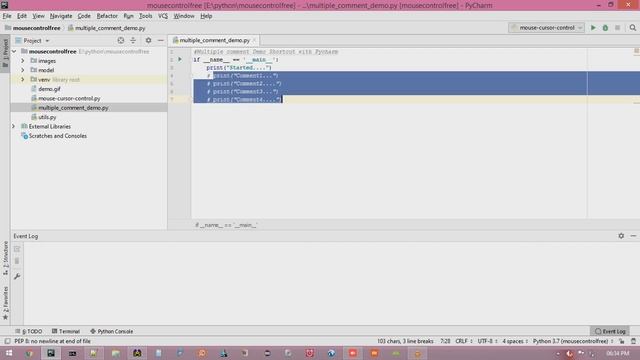Click the read-only lock icon in status bar
This screenshot has width=640, height=360.
[622, 341]
